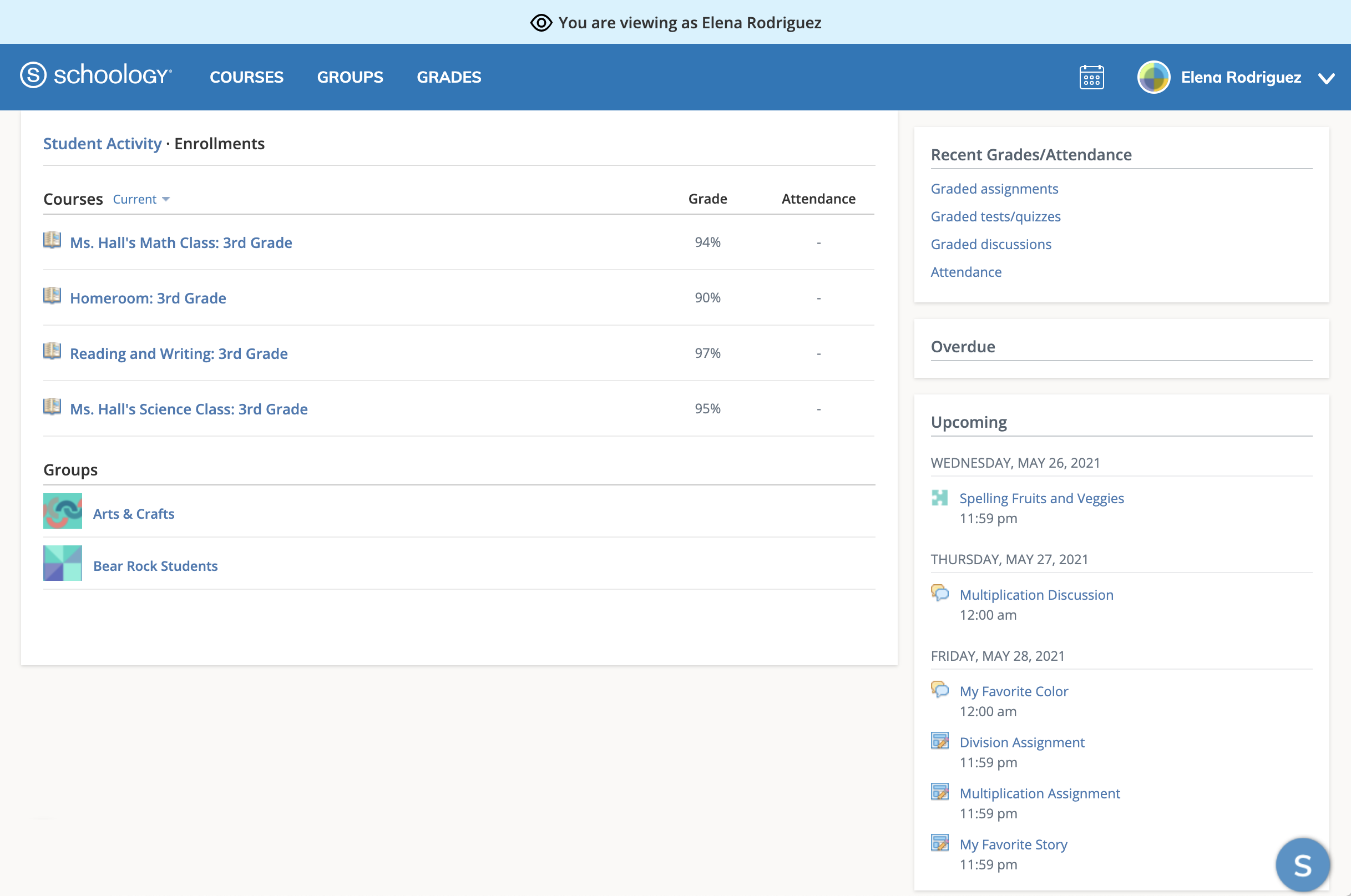Open the COURSES menu
The height and width of the screenshot is (896, 1351).
click(x=246, y=77)
